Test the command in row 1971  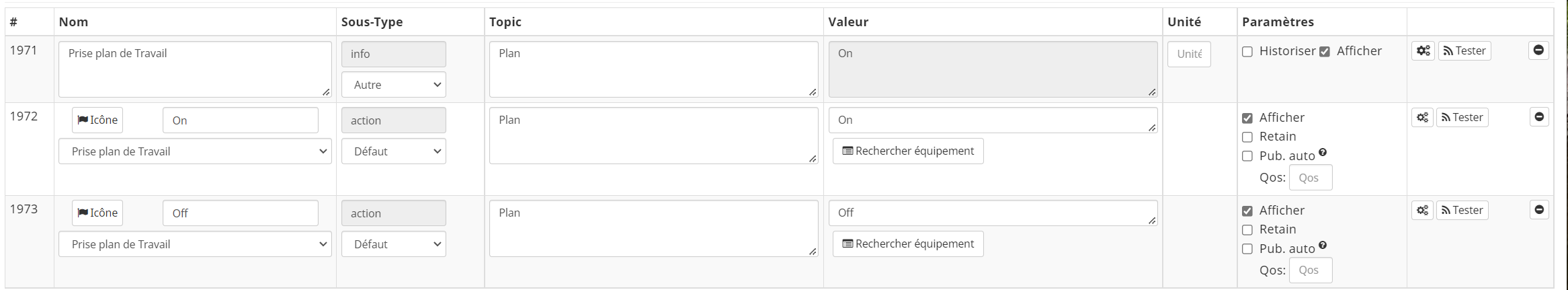coord(1464,51)
